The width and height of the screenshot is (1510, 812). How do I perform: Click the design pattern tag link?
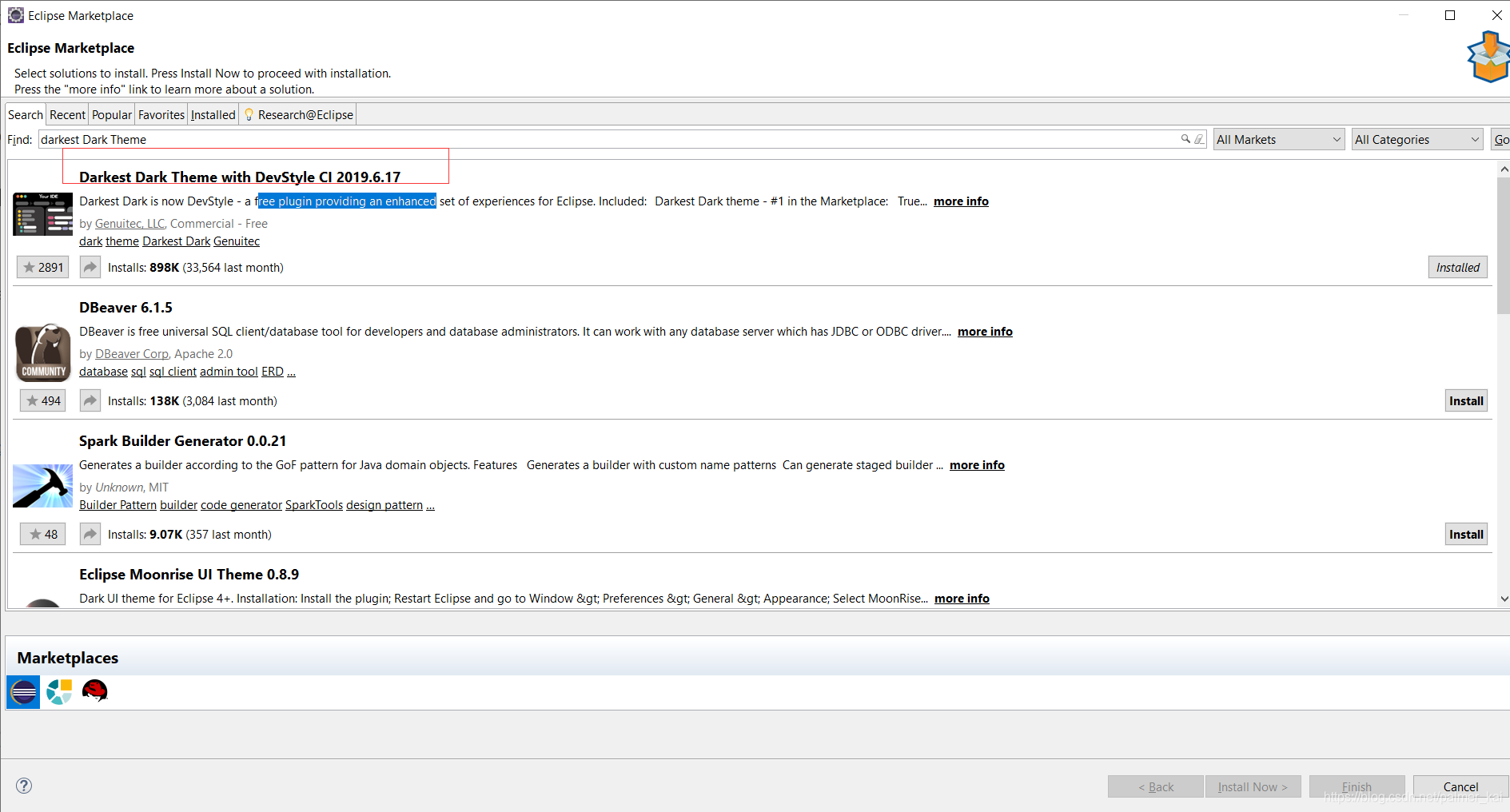[384, 505]
